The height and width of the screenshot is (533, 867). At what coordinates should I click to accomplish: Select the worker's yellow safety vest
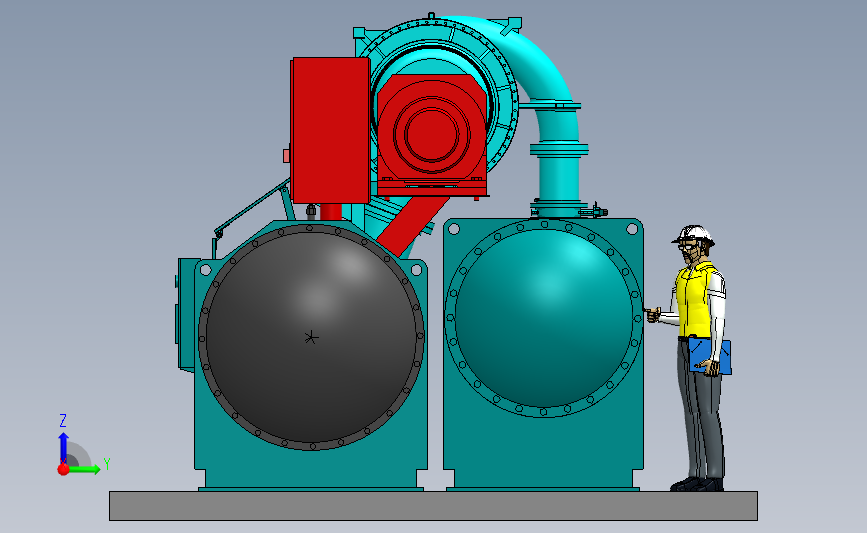tap(696, 301)
